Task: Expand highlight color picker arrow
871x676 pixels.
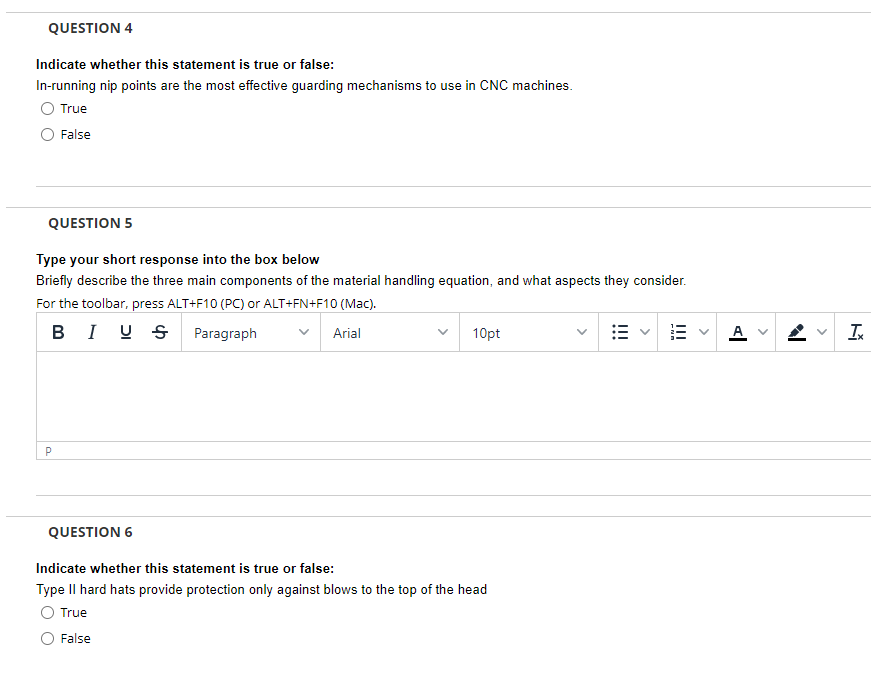Action: (x=822, y=332)
